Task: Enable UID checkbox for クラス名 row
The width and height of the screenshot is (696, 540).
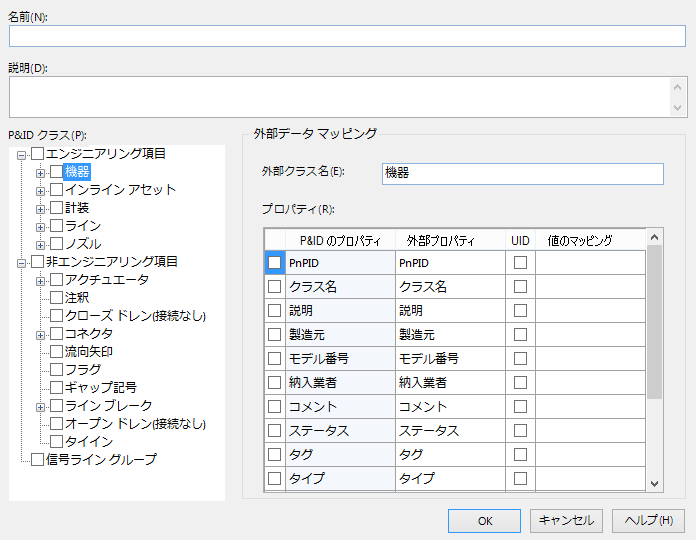Action: point(520,286)
